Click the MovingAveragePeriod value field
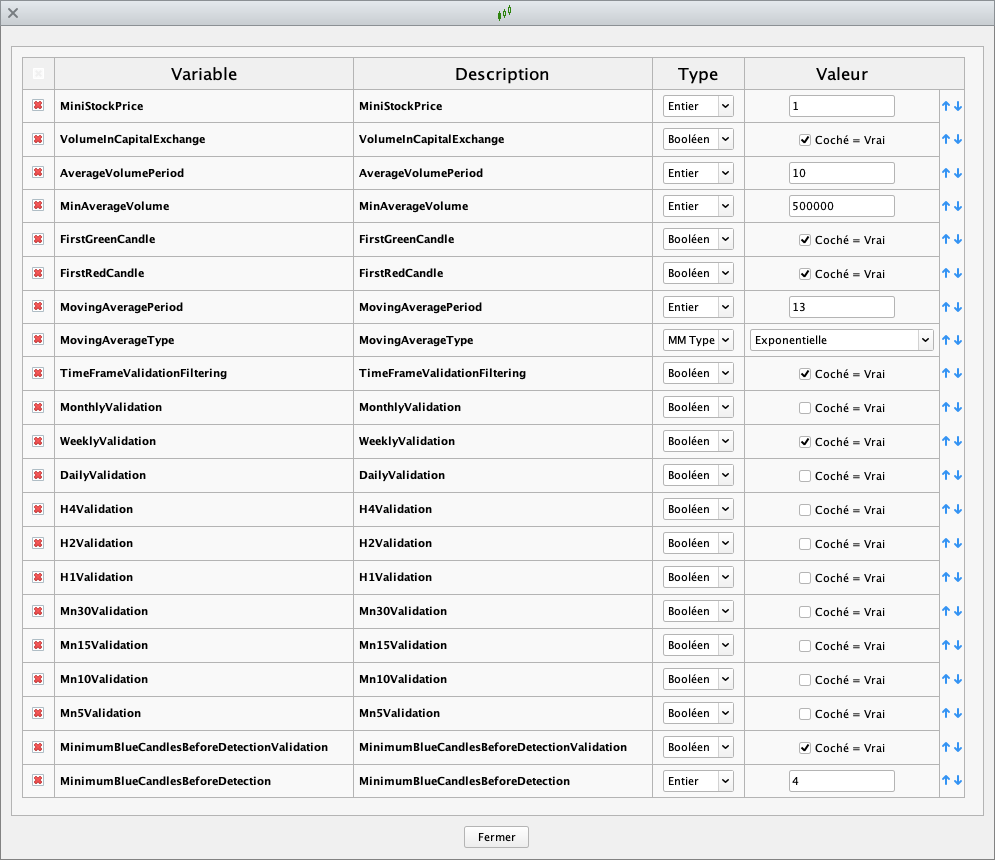995x860 pixels. 841,307
